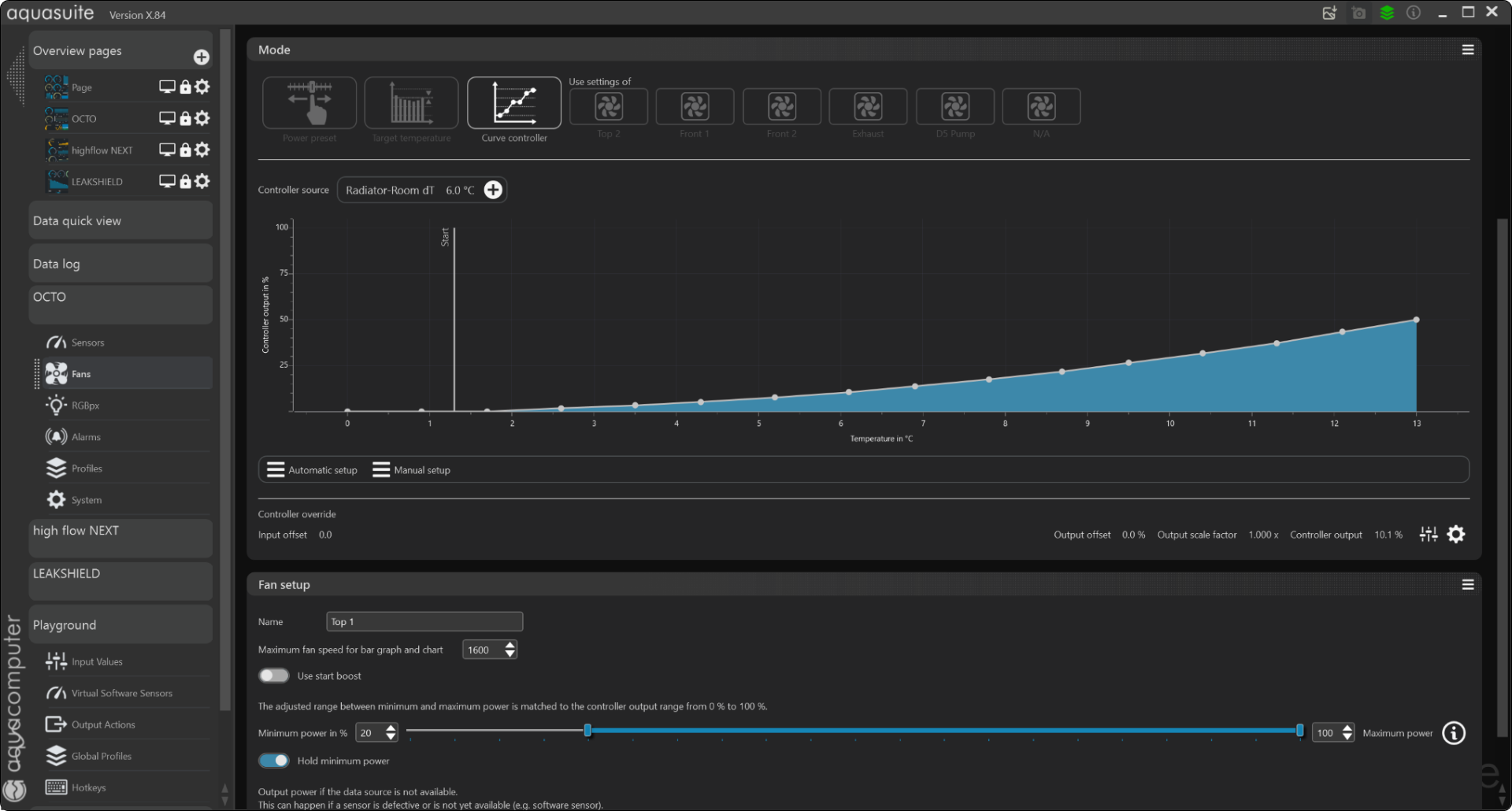Expand the Data quick view section
The image size is (1512, 811).
(120, 220)
